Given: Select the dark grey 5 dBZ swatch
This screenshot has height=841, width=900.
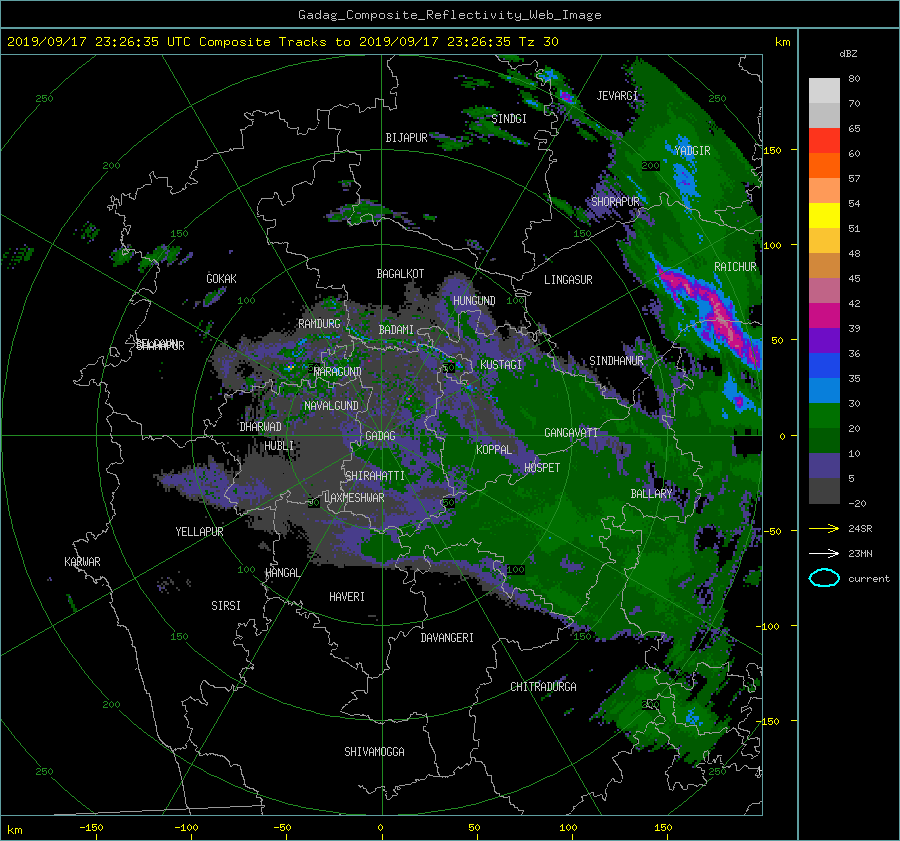Looking at the screenshot, I should click(824, 490).
